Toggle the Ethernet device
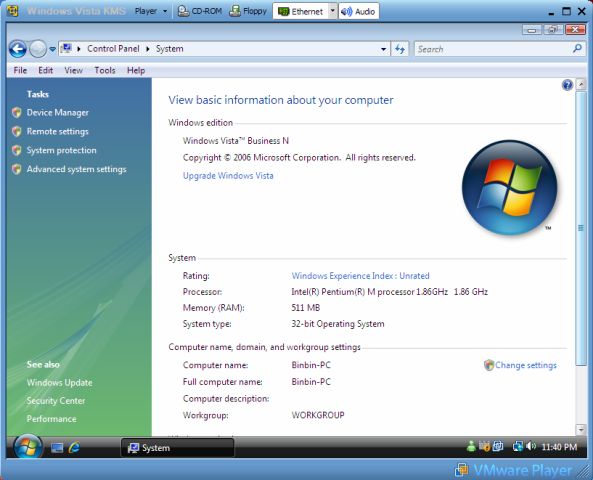The height and width of the screenshot is (480, 593). [300, 11]
